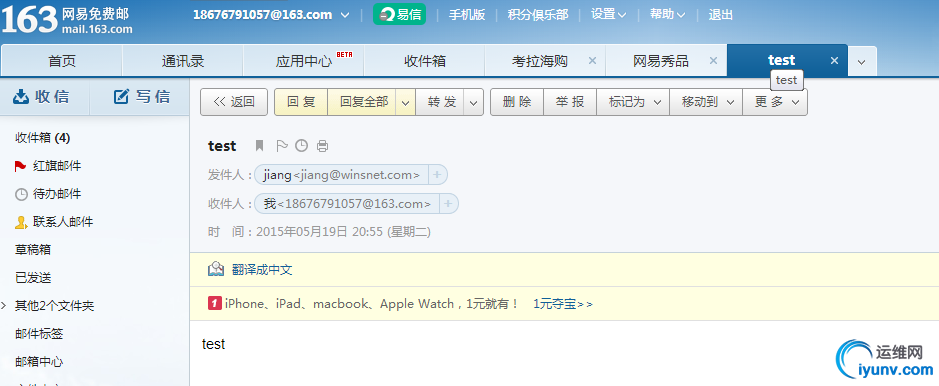Switch to the 通讯录 tab
The image size is (939, 386).
click(x=183, y=61)
